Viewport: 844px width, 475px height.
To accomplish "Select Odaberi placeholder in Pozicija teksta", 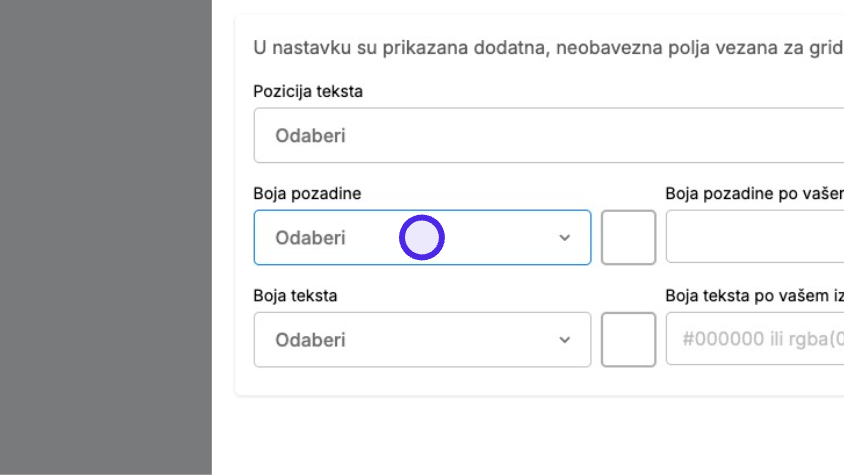I will (x=310, y=136).
